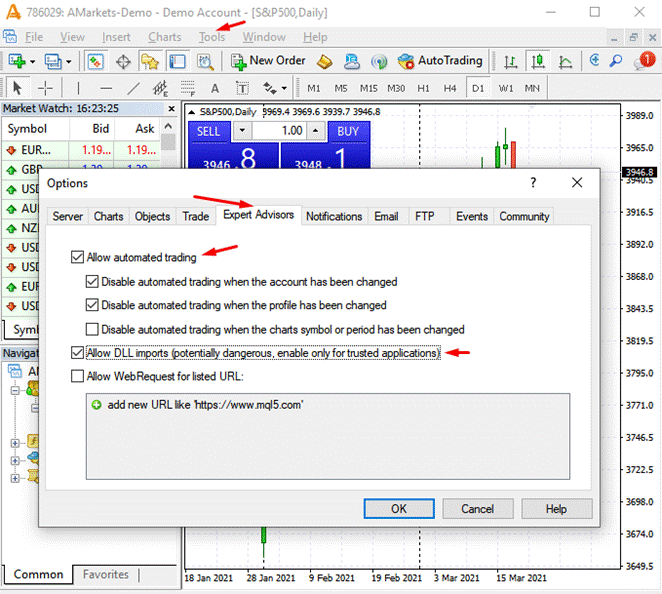Image resolution: width=662 pixels, height=594 pixels.
Task: Switch to the Server tab
Action: coord(68,217)
